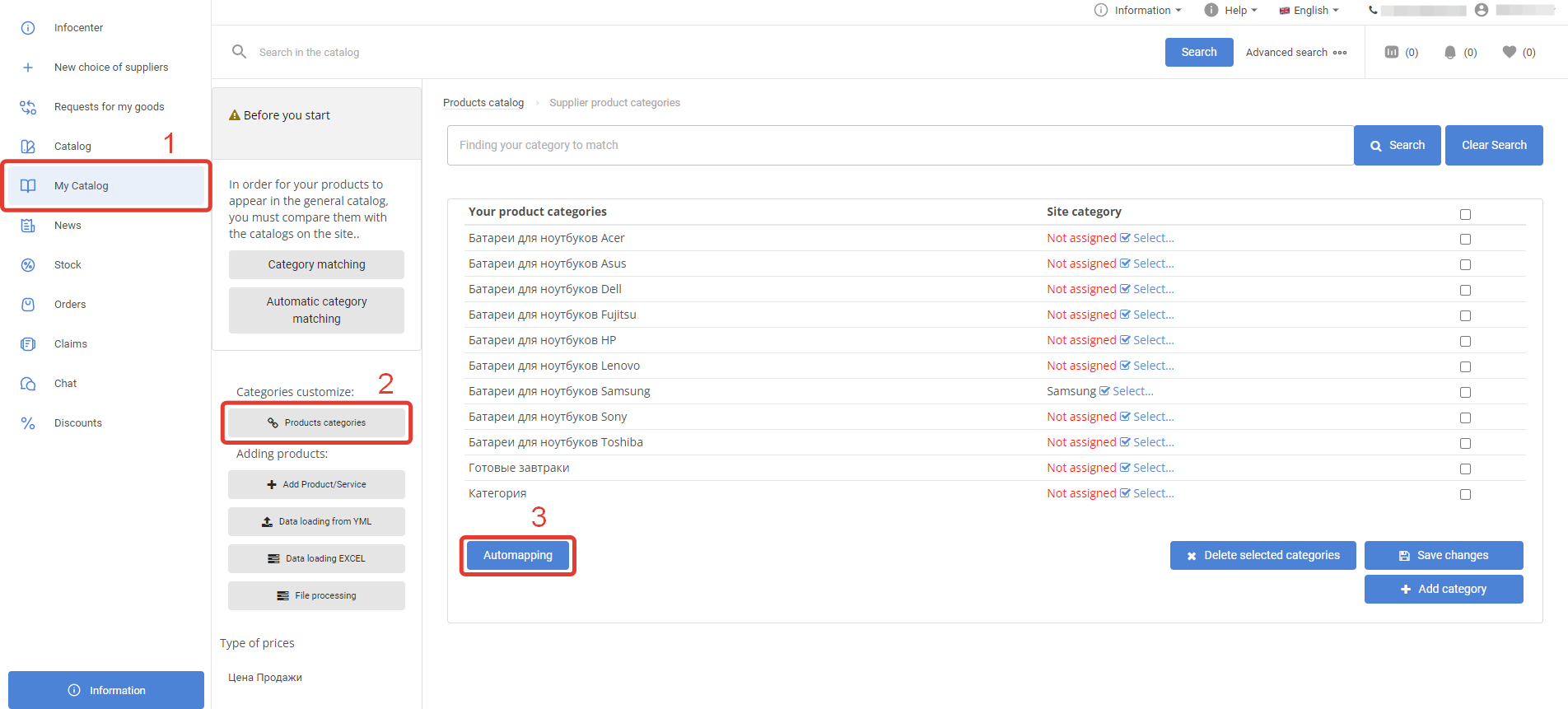Viewport: 1568px width, 709px height.
Task: Click the Stock icon in sidebar
Action: (28, 265)
